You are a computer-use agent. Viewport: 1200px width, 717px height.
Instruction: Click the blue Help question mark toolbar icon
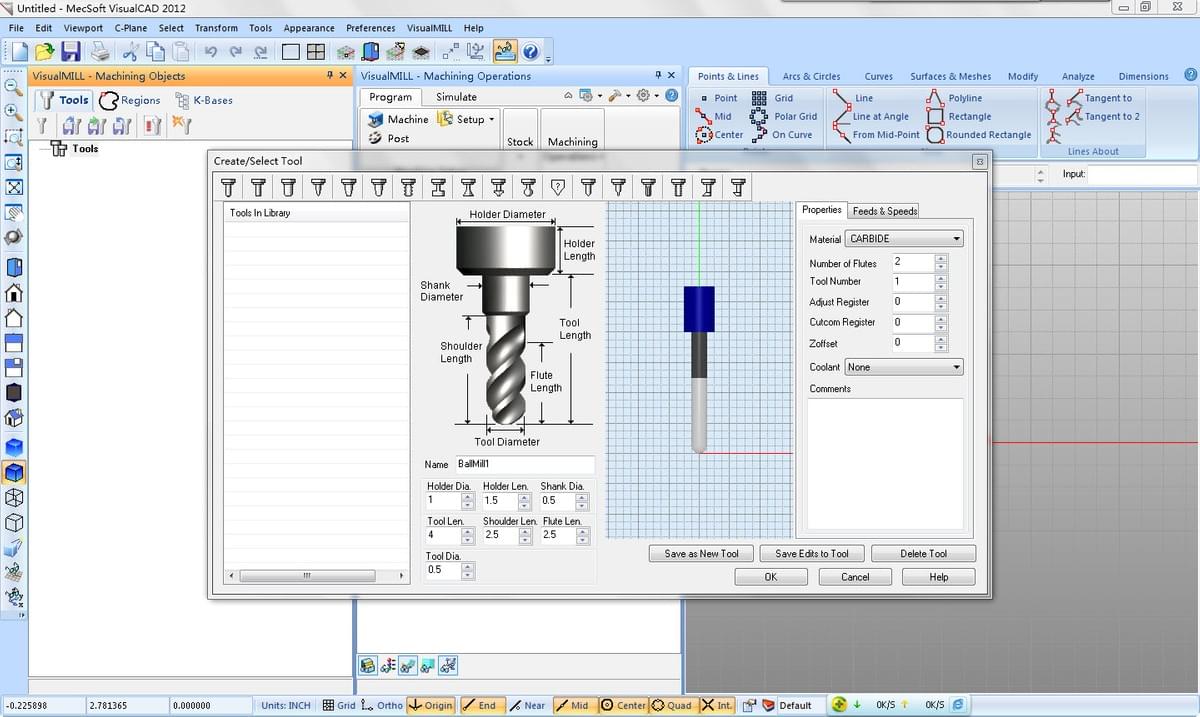(x=531, y=51)
